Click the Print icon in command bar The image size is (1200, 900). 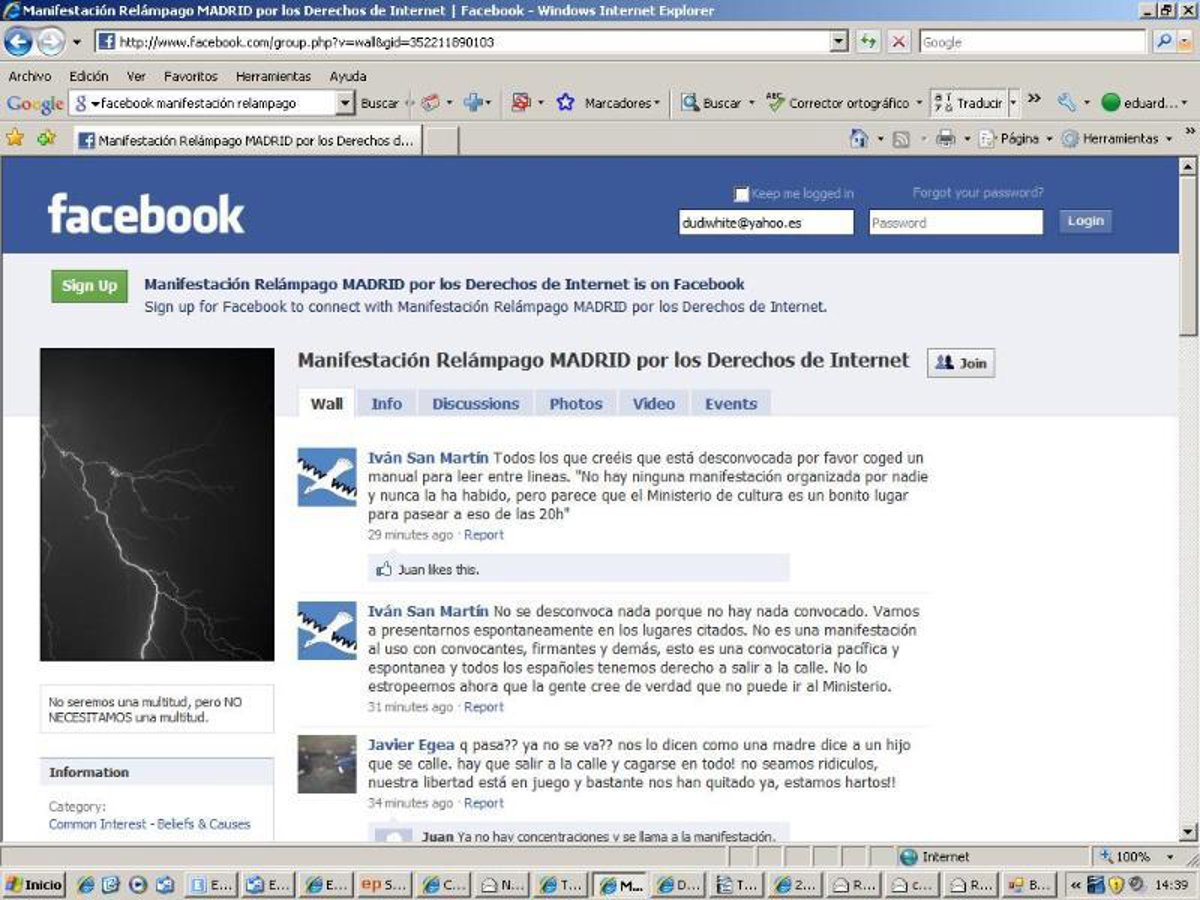pos(944,139)
